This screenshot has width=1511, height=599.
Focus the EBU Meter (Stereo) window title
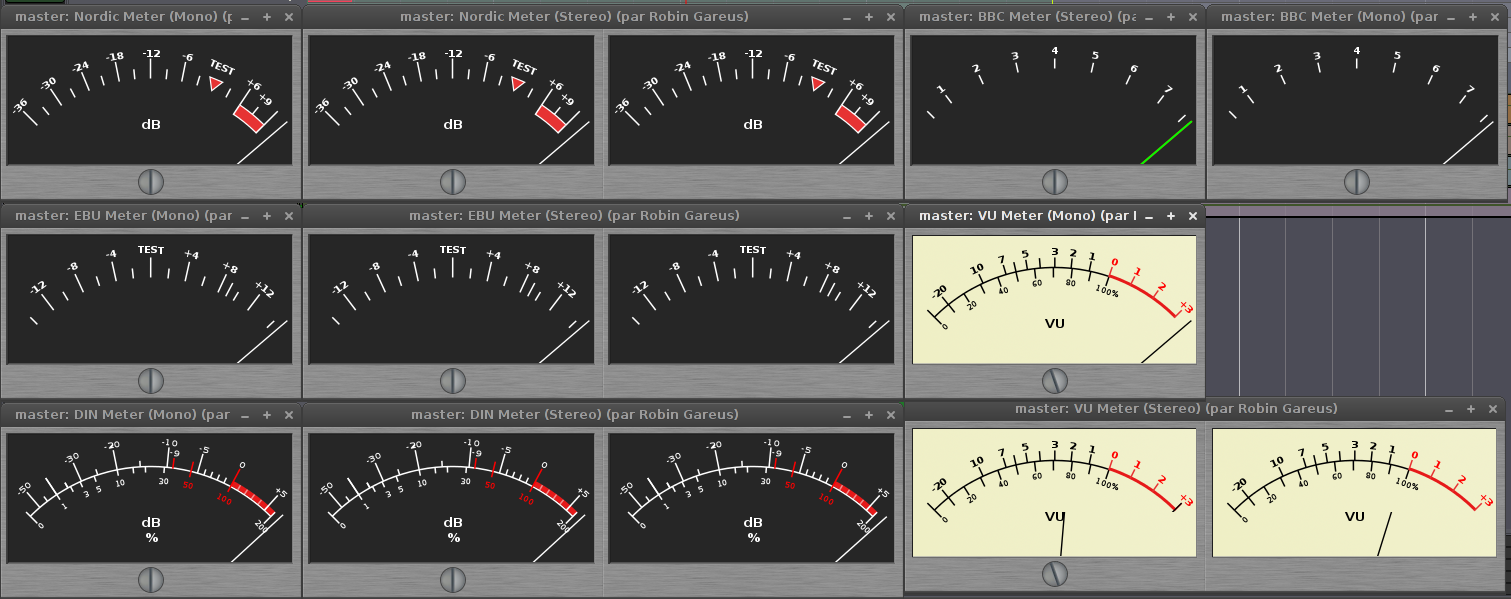(x=574, y=216)
